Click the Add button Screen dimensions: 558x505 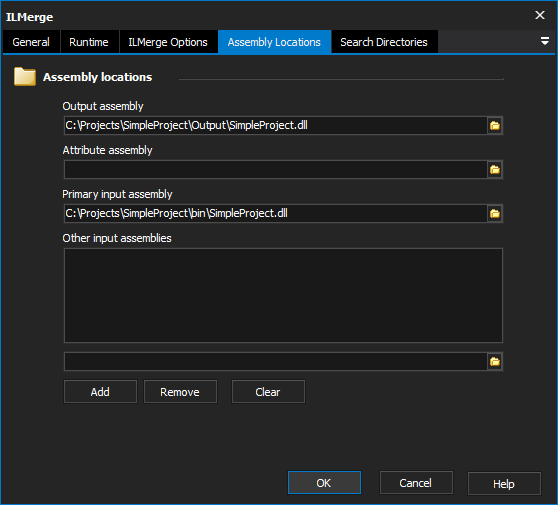tap(100, 392)
